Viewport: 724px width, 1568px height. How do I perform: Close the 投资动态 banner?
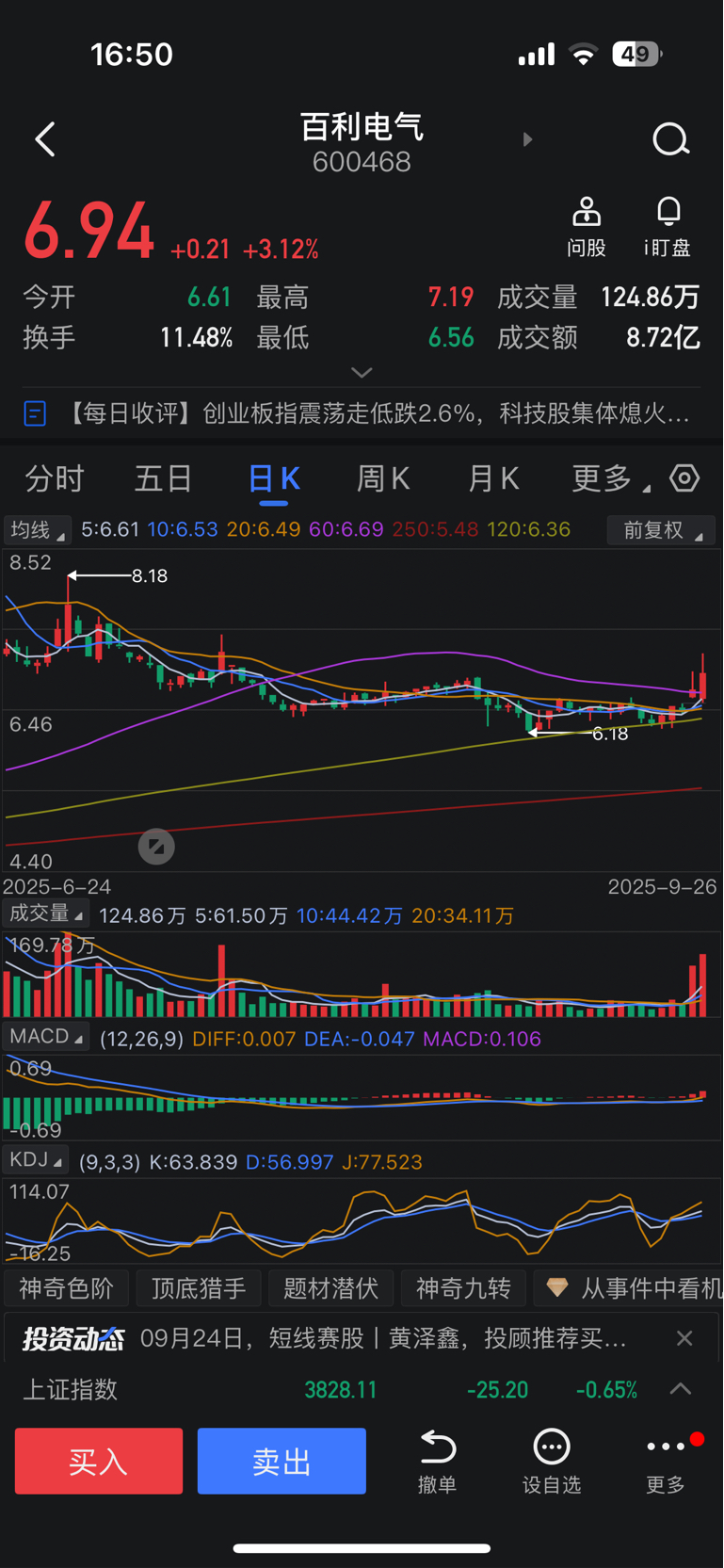click(684, 1338)
